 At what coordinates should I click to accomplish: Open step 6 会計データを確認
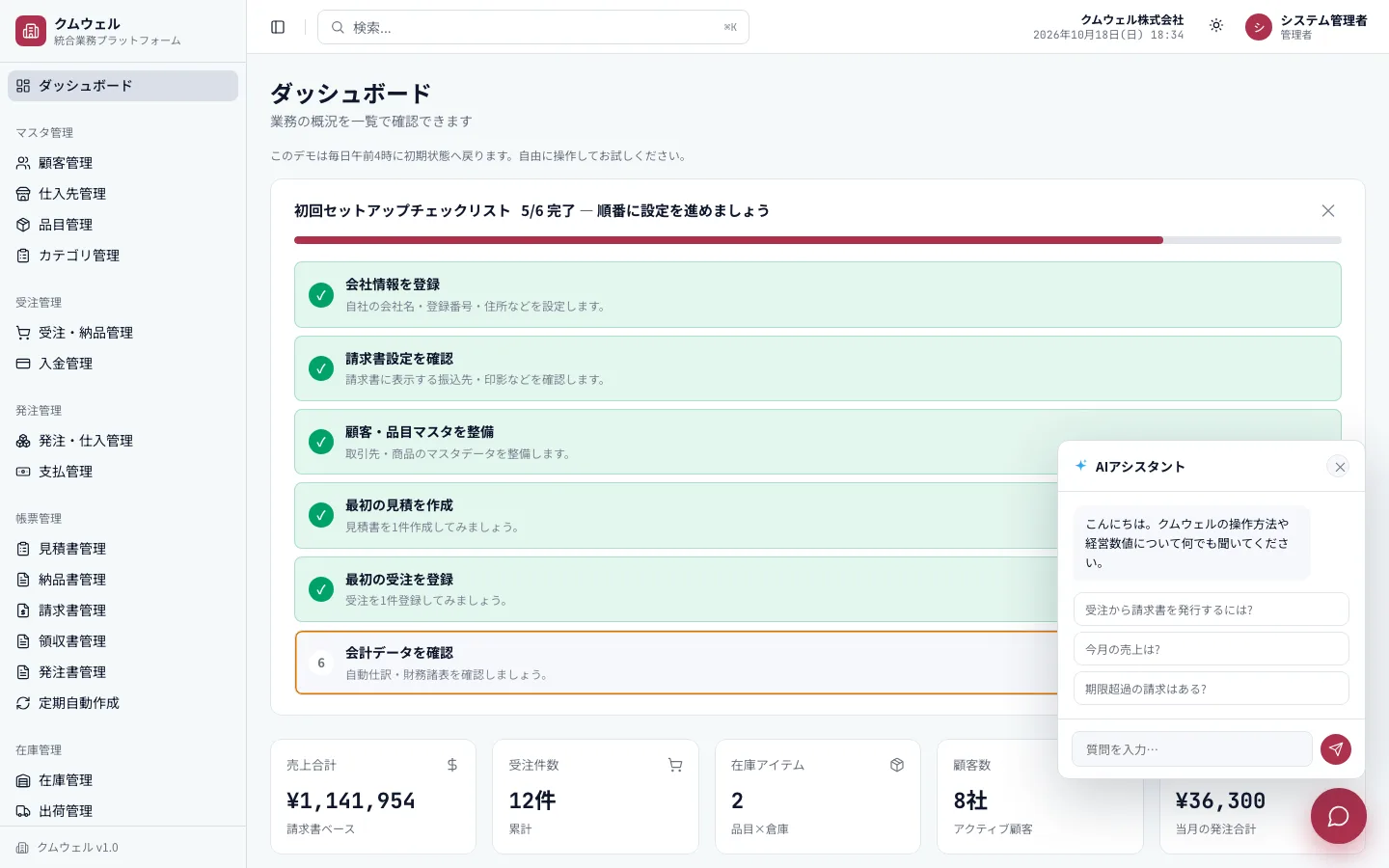pos(676,663)
